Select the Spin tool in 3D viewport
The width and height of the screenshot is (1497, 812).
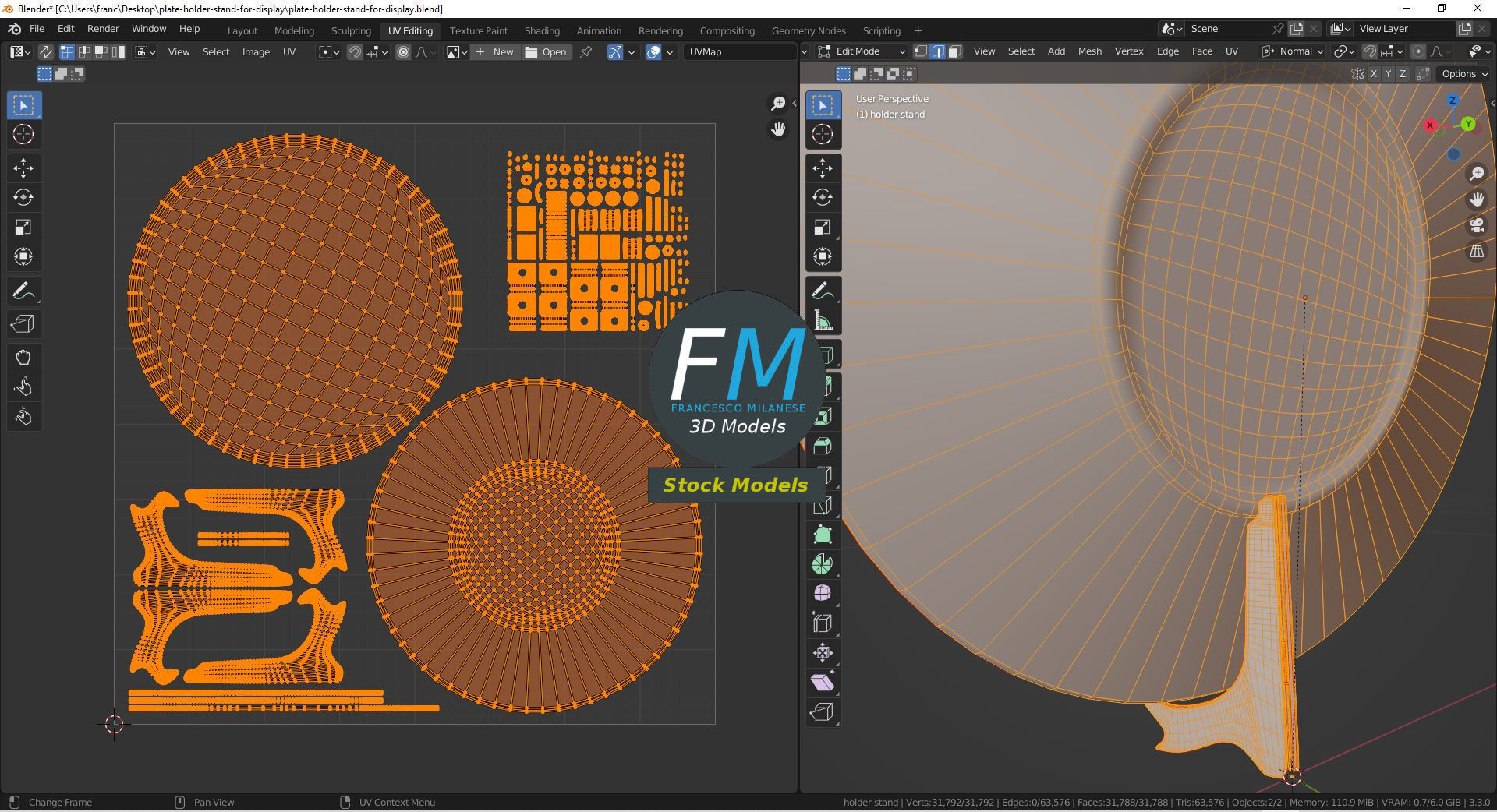pyautogui.click(x=823, y=563)
